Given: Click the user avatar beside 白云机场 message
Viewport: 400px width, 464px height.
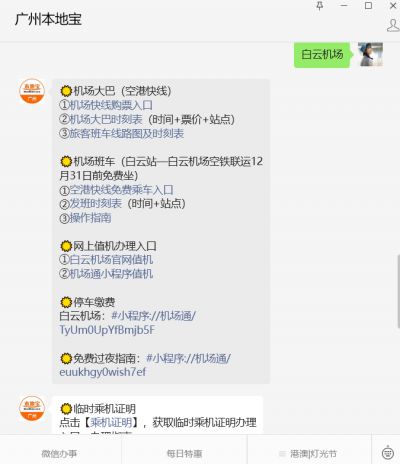Looking at the screenshot, I should pos(370,54).
